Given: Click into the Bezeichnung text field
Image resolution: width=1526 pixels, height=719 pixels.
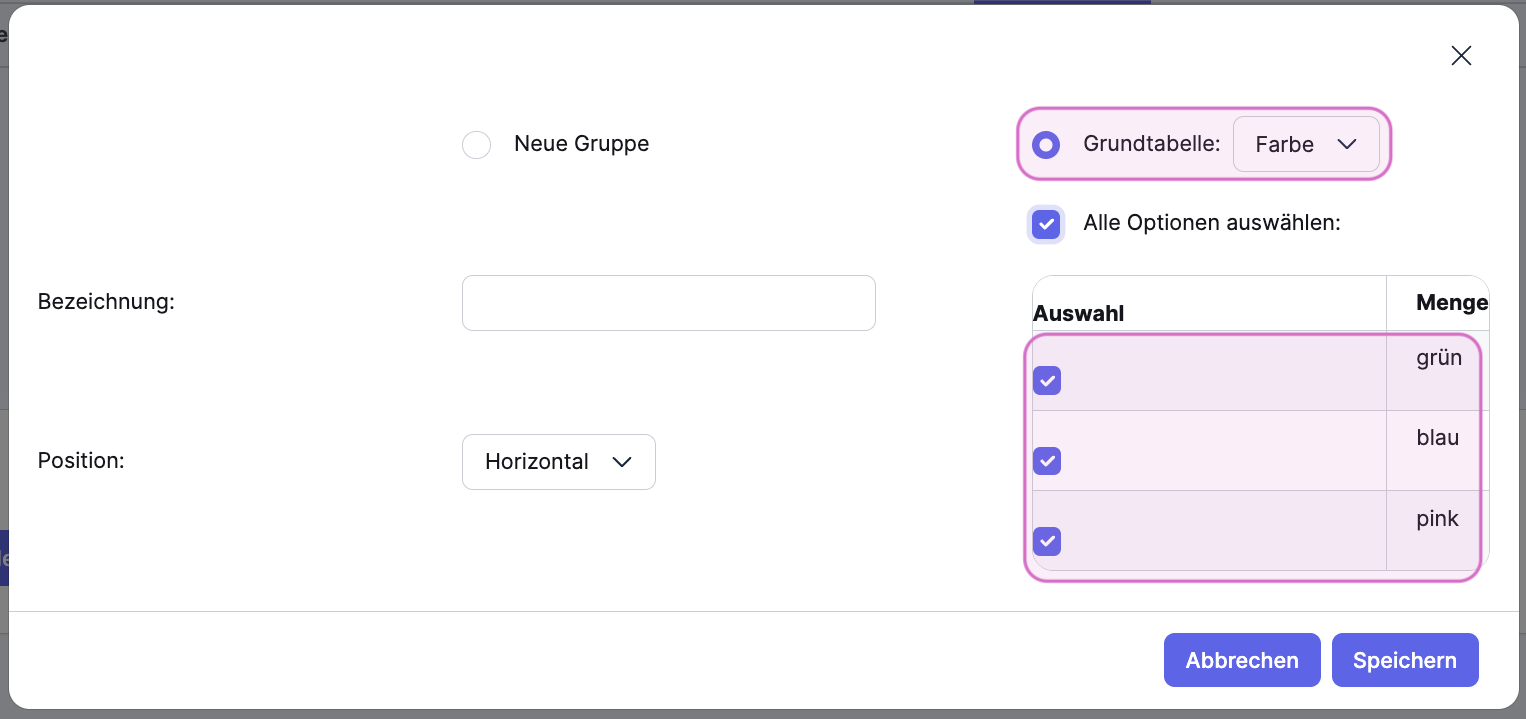Looking at the screenshot, I should [x=668, y=303].
